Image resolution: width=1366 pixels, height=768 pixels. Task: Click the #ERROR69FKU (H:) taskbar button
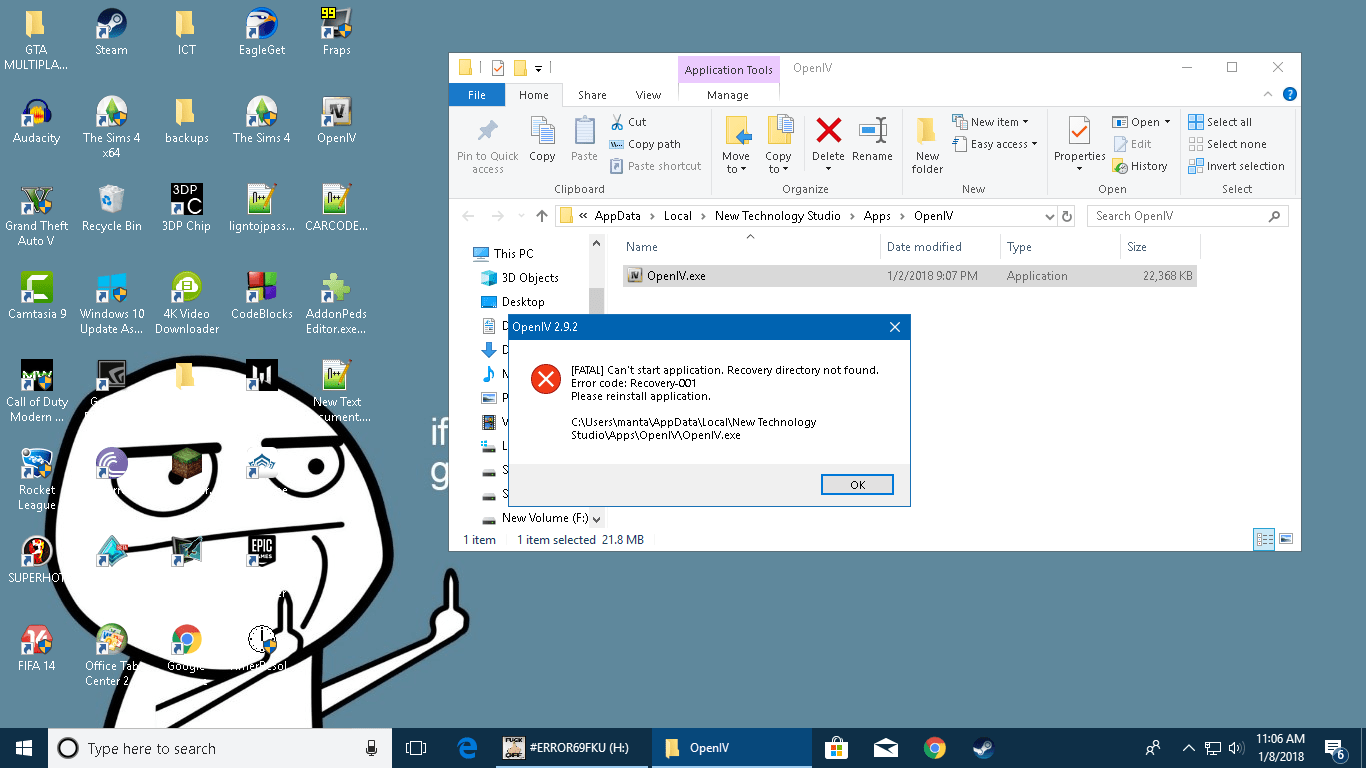point(570,748)
